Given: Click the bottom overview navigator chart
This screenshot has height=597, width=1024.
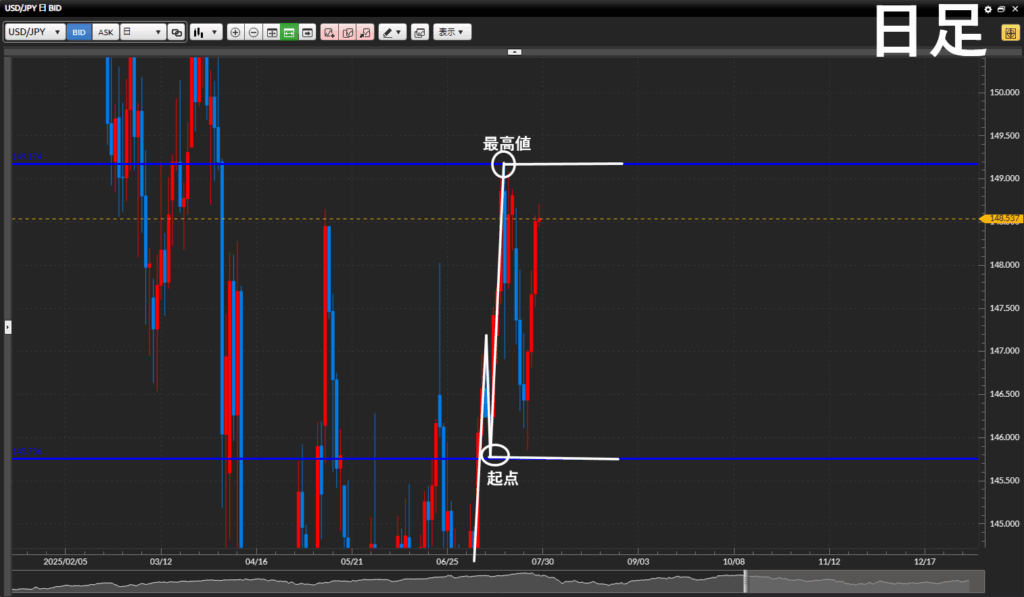Looking at the screenshot, I should point(498,581).
